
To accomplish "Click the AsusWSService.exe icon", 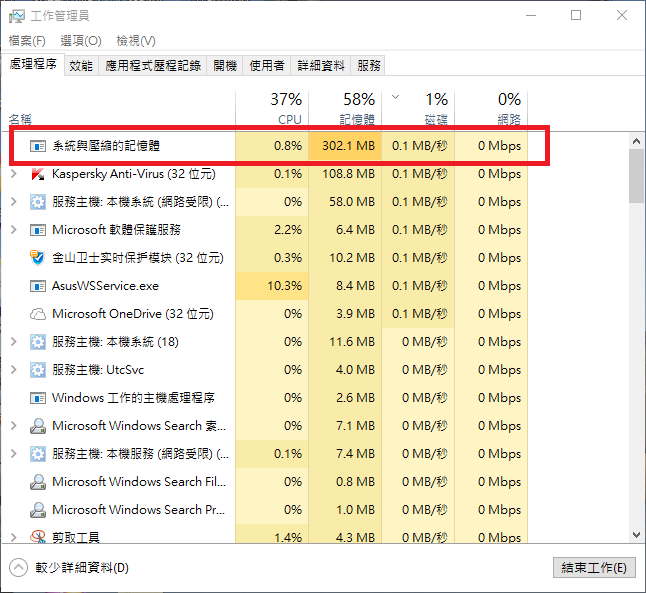I will (x=38, y=286).
